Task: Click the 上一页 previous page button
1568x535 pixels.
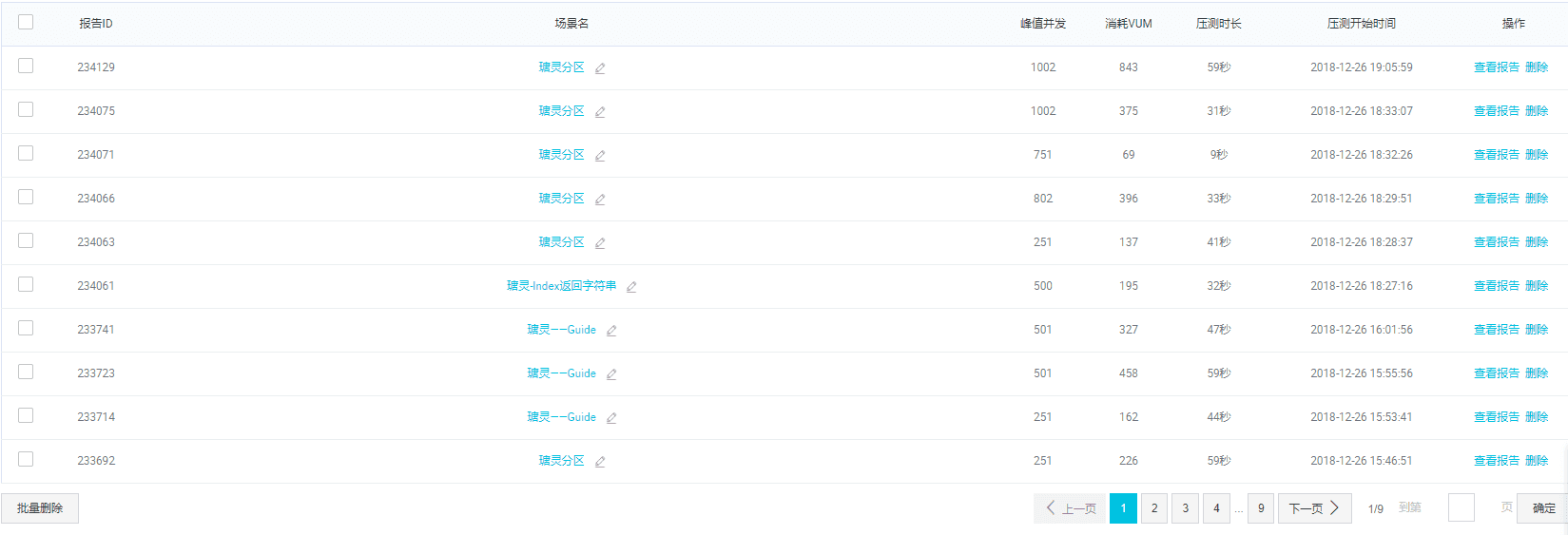Action: coord(1070,508)
